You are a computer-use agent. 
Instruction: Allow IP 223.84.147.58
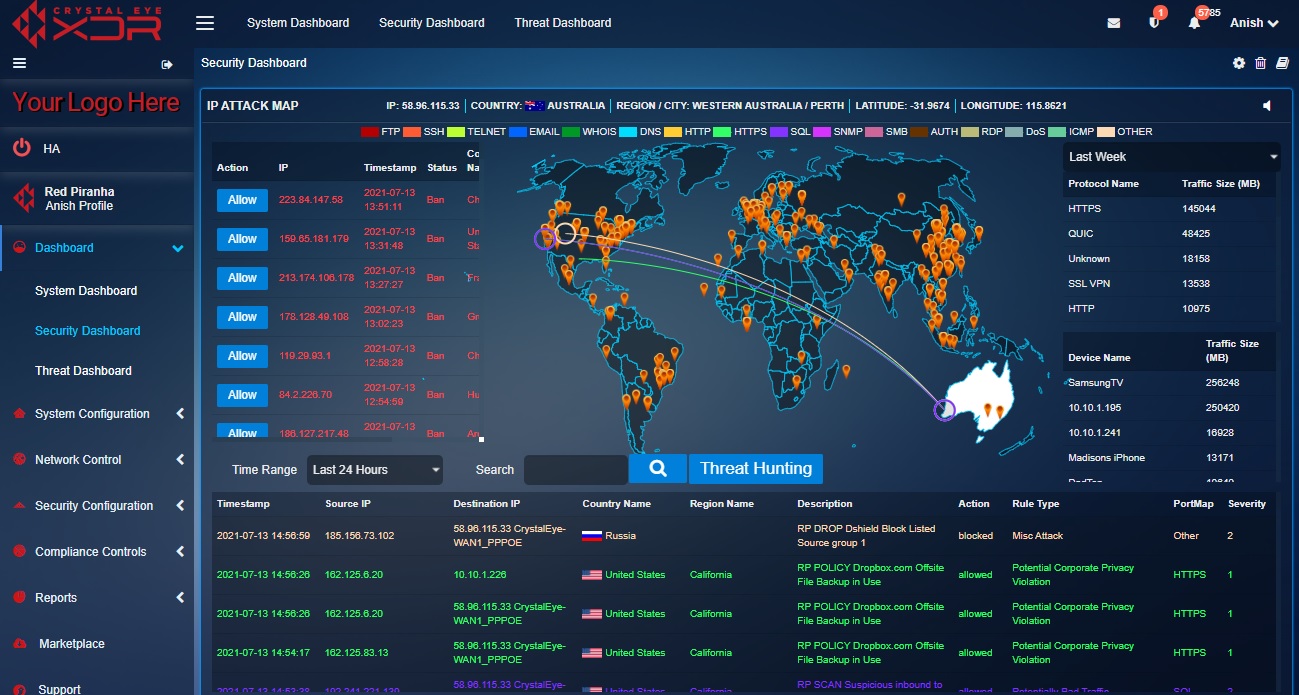click(x=242, y=199)
